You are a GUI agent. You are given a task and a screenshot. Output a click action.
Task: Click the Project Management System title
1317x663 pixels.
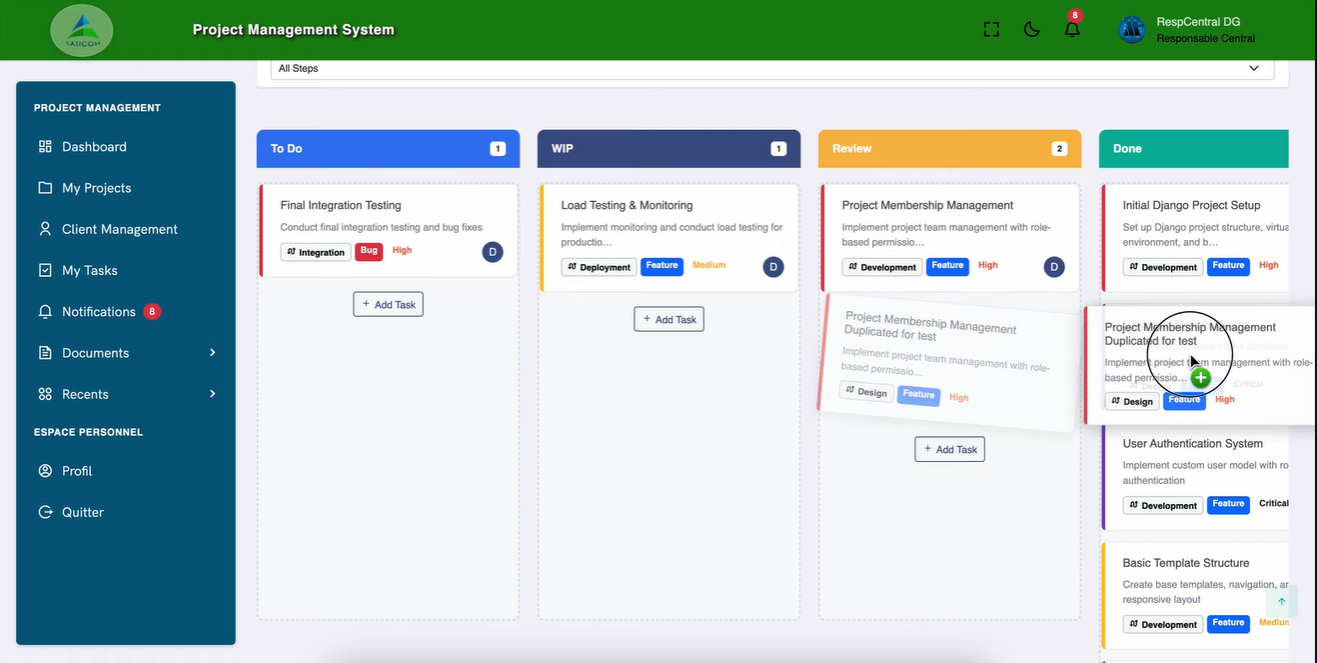coord(293,30)
